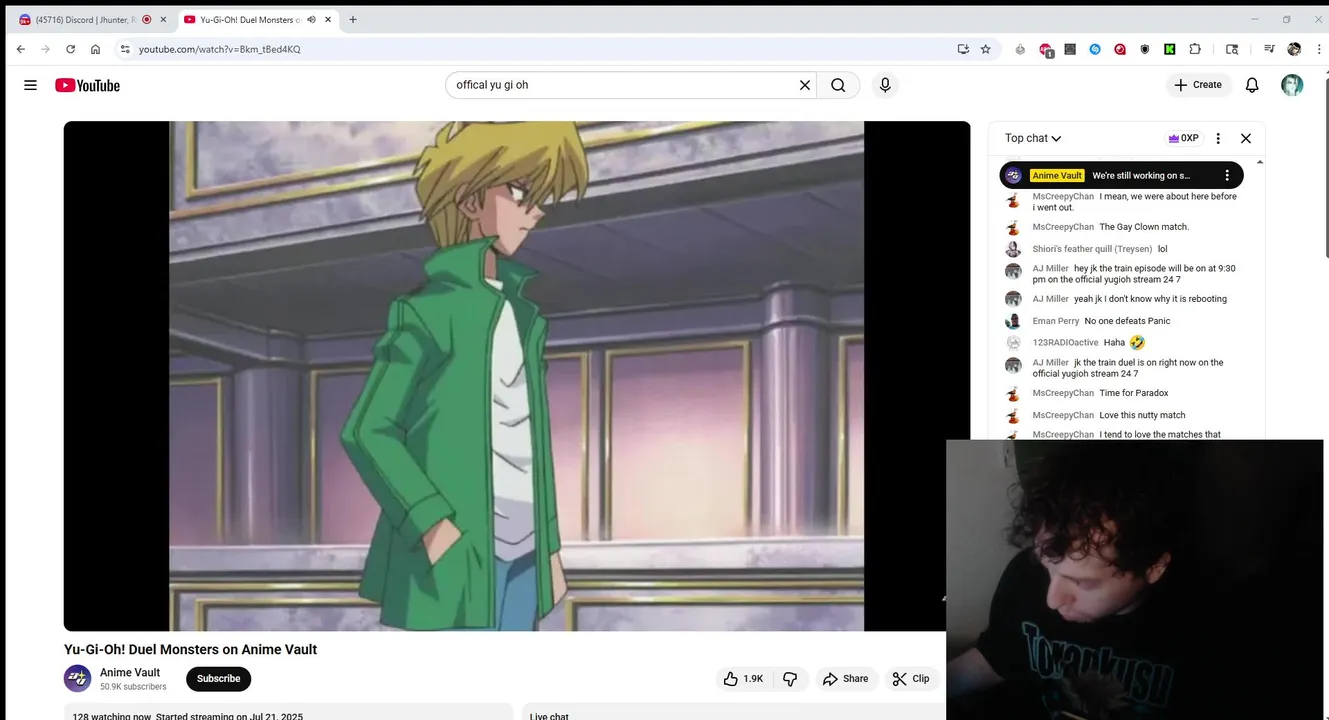Subscribe to Anime Vault
This screenshot has height=720, width=1329.
click(x=218, y=679)
